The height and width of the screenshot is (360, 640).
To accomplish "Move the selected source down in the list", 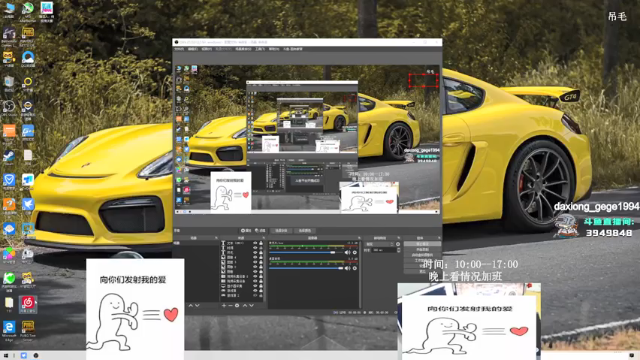I will pos(251,305).
